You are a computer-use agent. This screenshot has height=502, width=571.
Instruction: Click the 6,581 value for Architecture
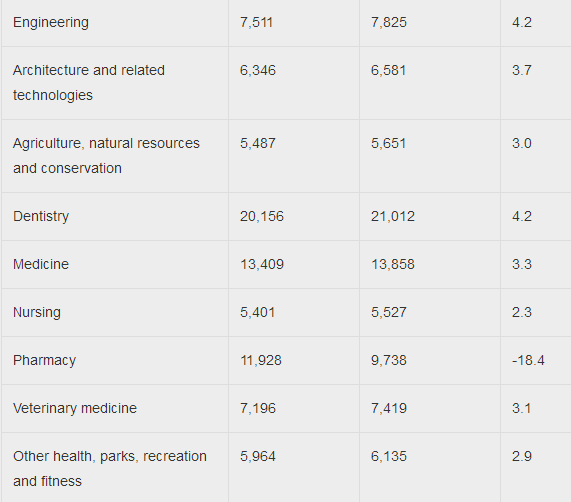tap(388, 70)
